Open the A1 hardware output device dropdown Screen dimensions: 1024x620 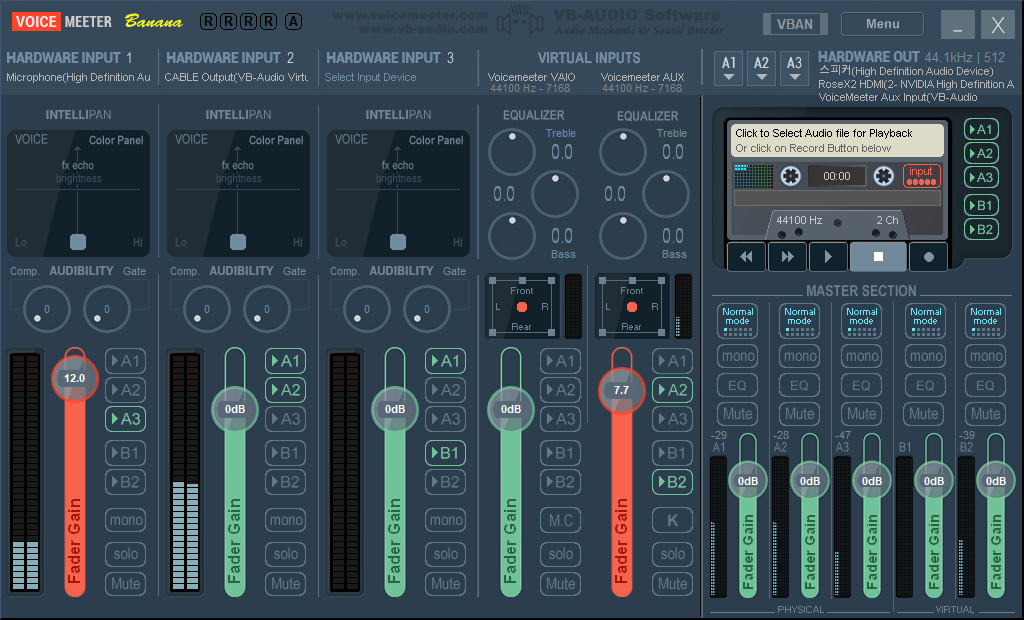pyautogui.click(x=729, y=69)
